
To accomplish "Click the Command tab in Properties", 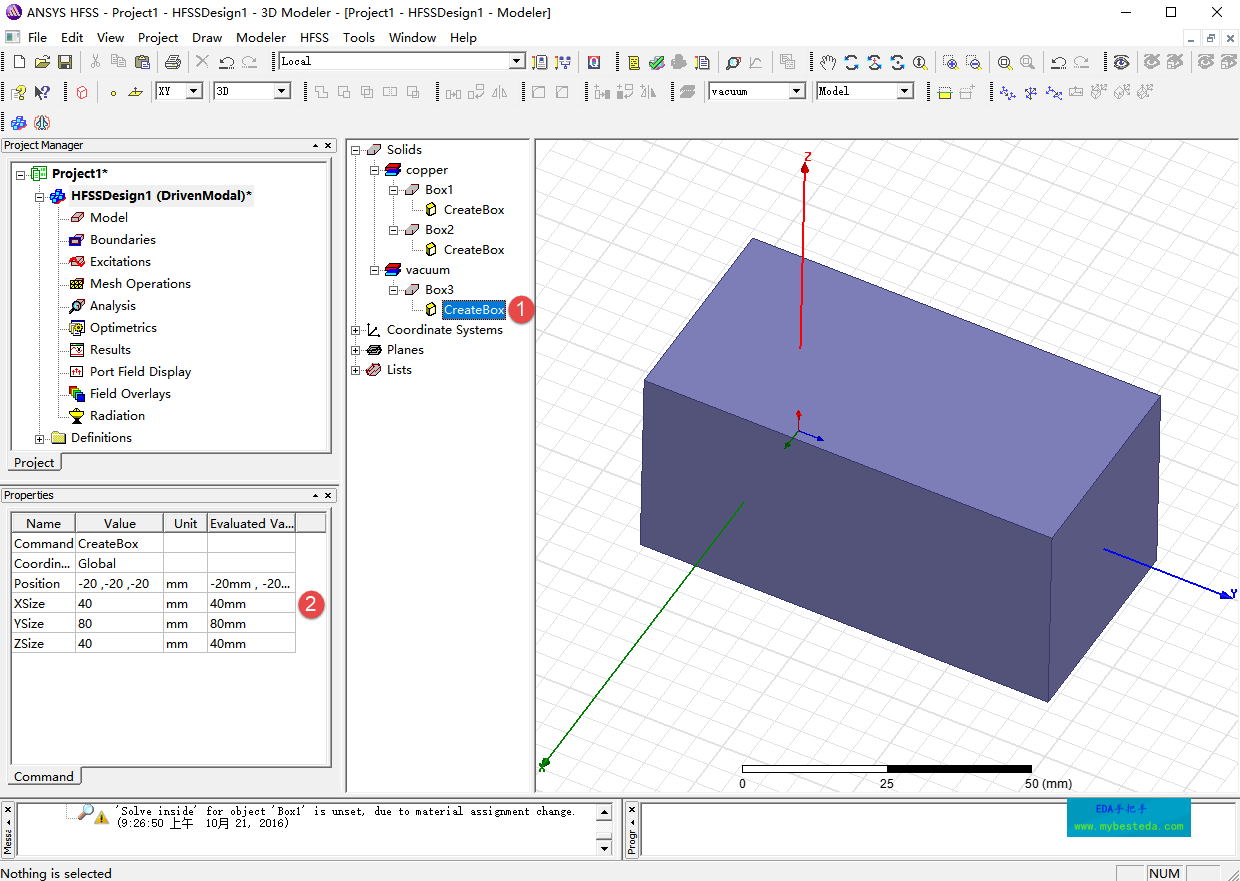I will pyautogui.click(x=44, y=776).
